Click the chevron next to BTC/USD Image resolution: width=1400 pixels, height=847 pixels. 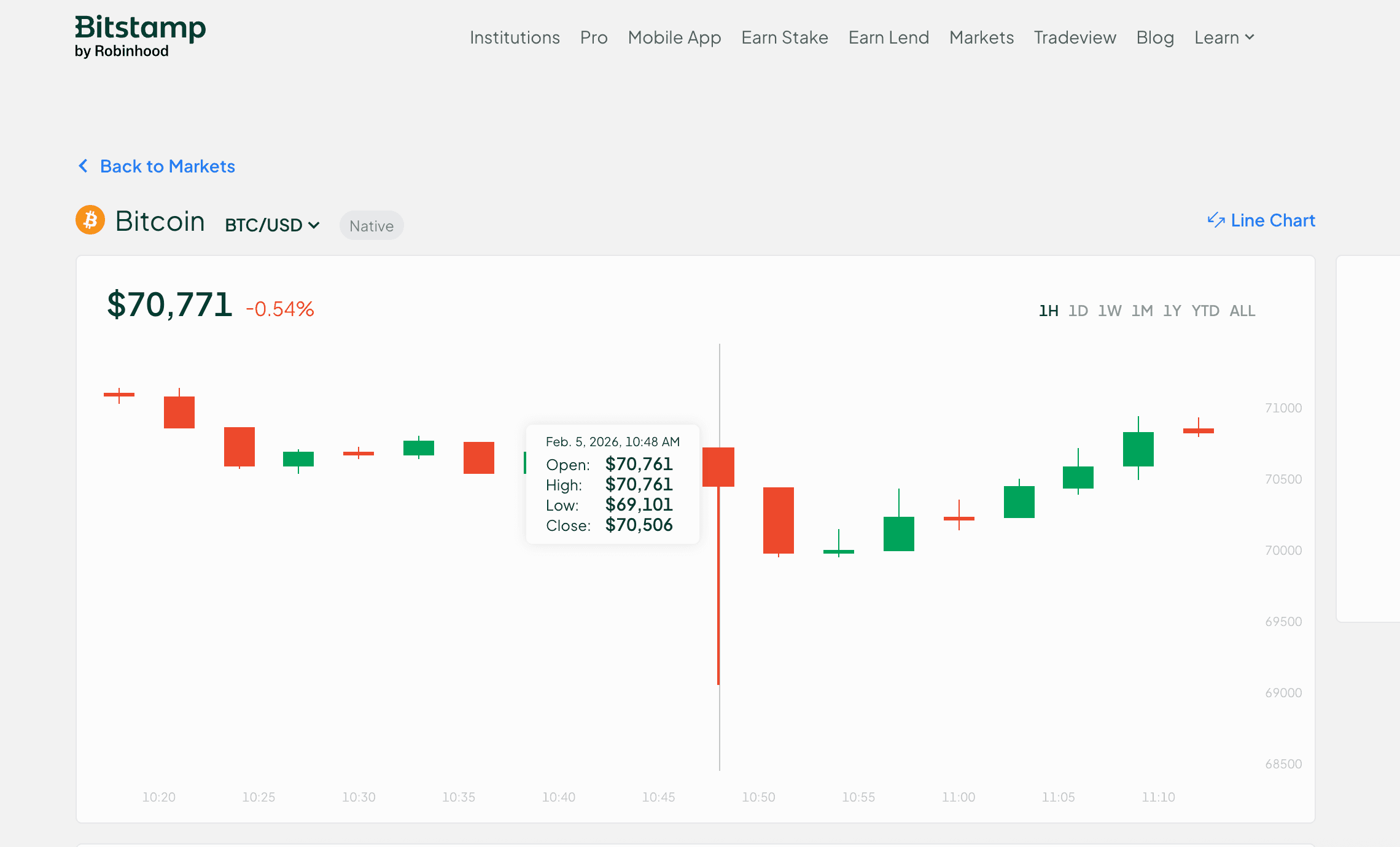pyautogui.click(x=314, y=225)
